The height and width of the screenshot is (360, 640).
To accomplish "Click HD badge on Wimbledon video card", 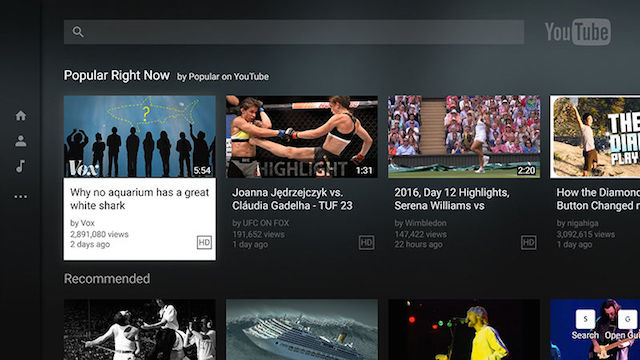I will click(x=529, y=242).
